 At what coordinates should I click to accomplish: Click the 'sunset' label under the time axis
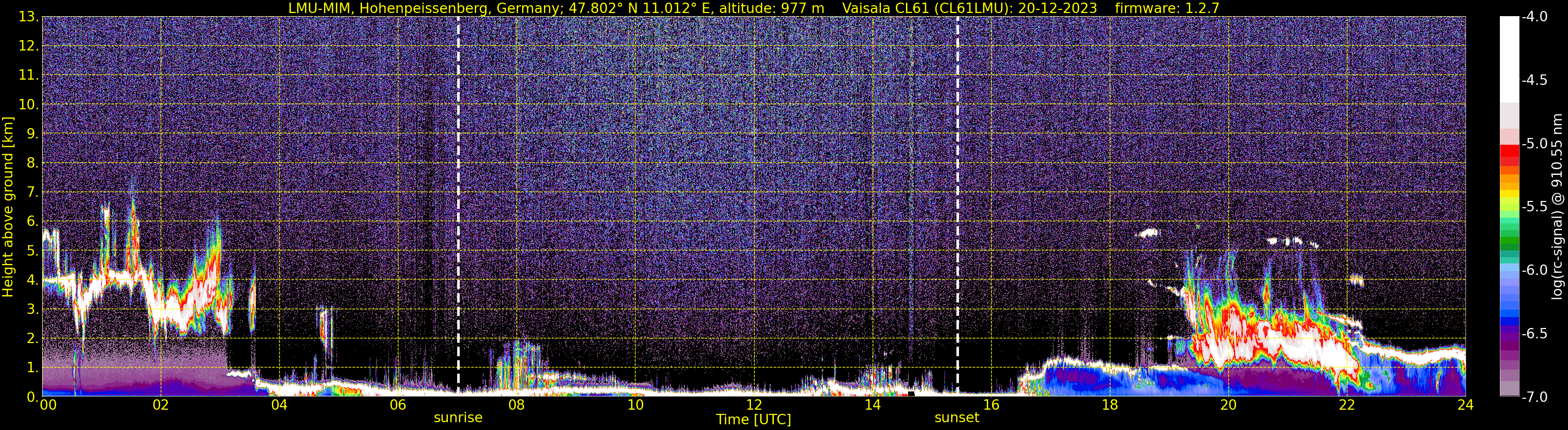957,418
